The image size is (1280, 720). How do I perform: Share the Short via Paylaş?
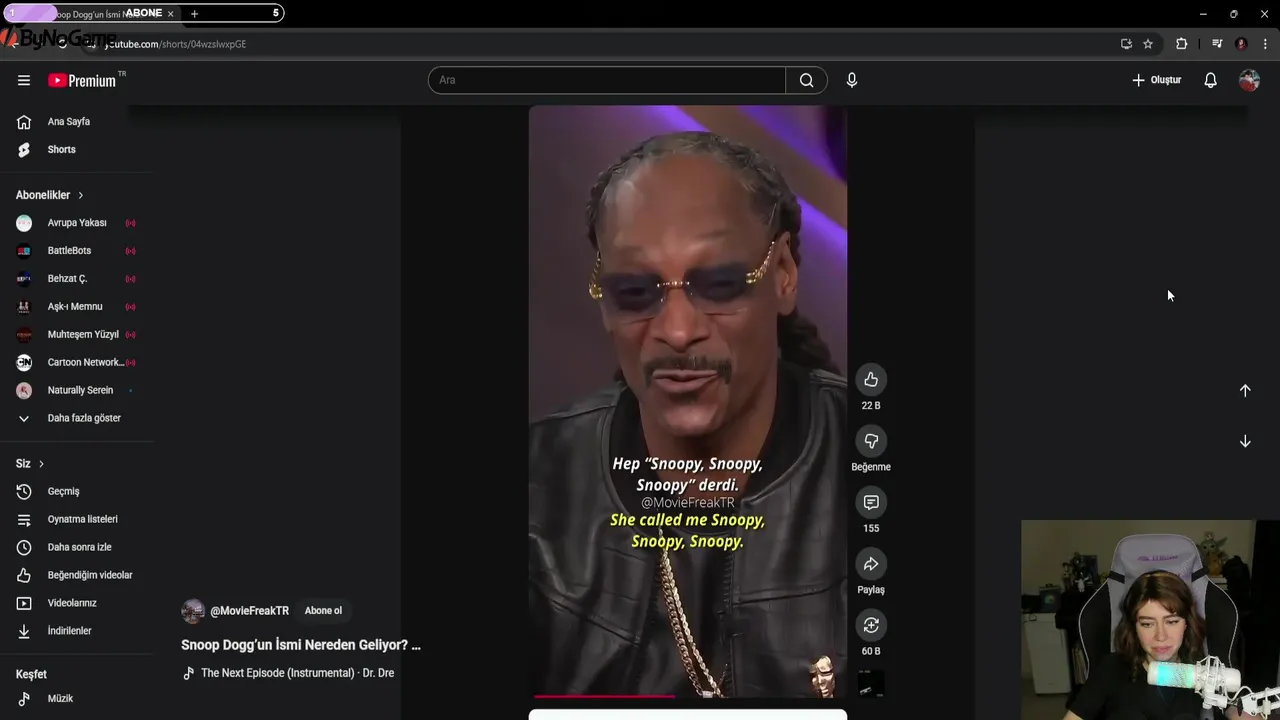(871, 564)
